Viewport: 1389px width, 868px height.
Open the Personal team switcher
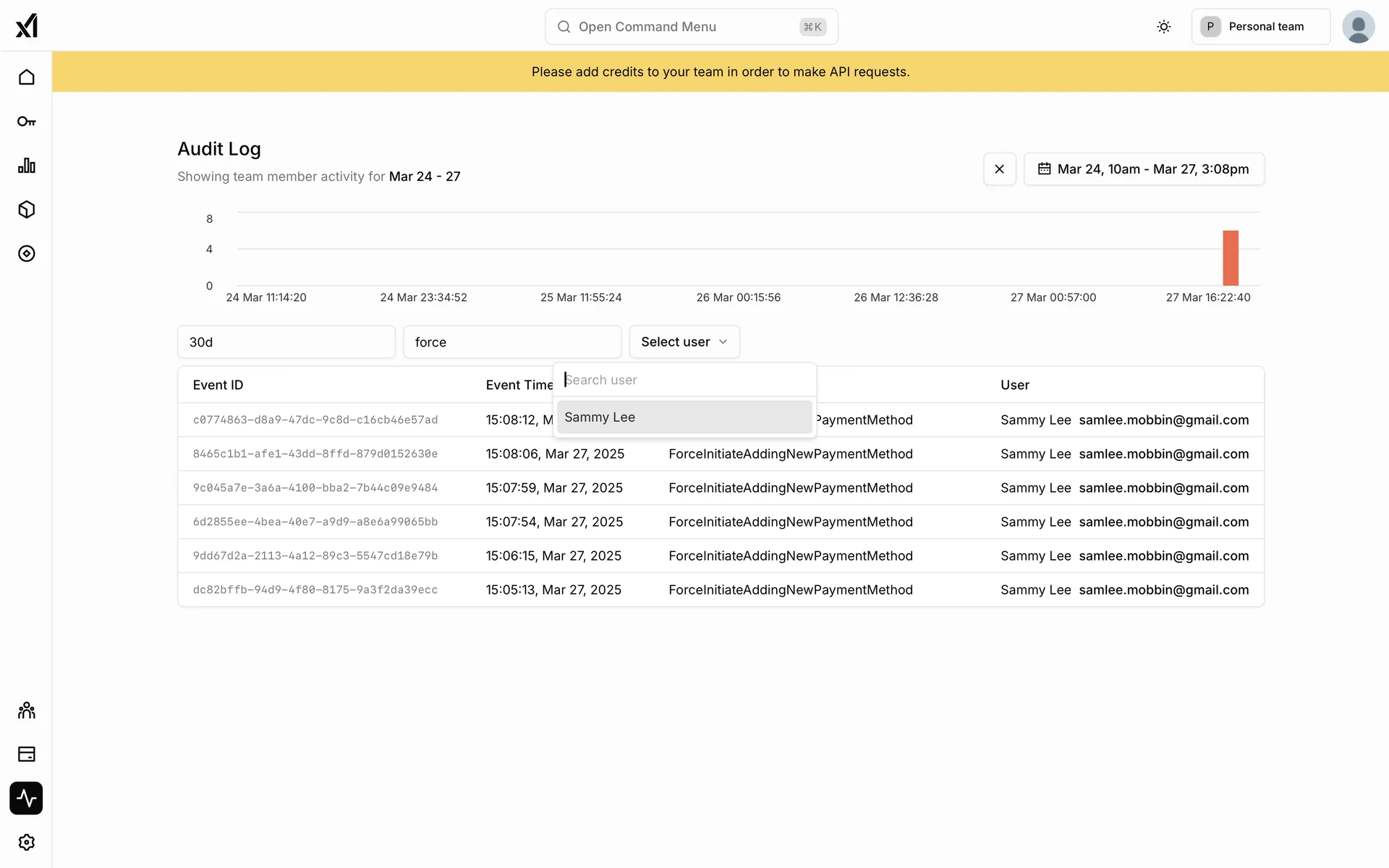click(1260, 27)
